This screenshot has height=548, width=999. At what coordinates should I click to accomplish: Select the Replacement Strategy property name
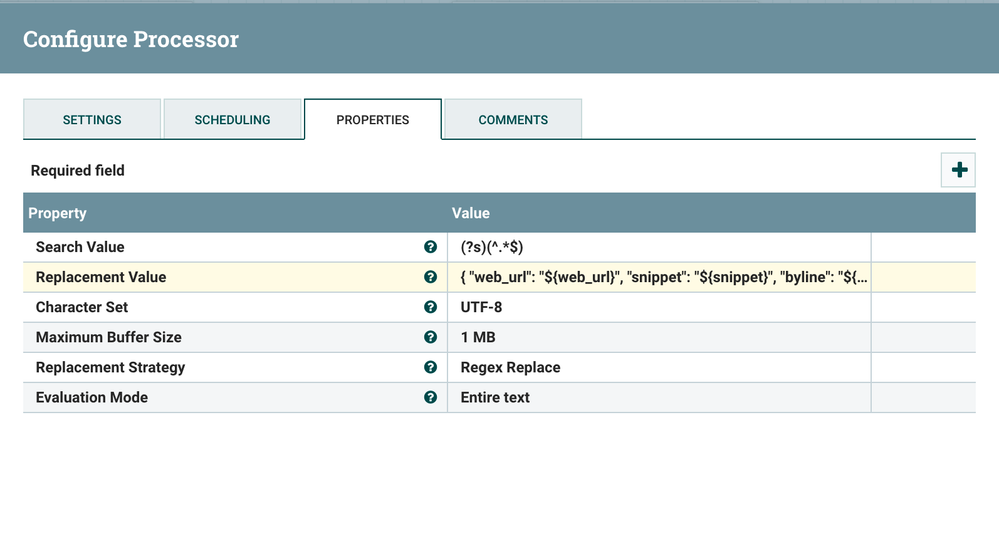click(x=110, y=367)
